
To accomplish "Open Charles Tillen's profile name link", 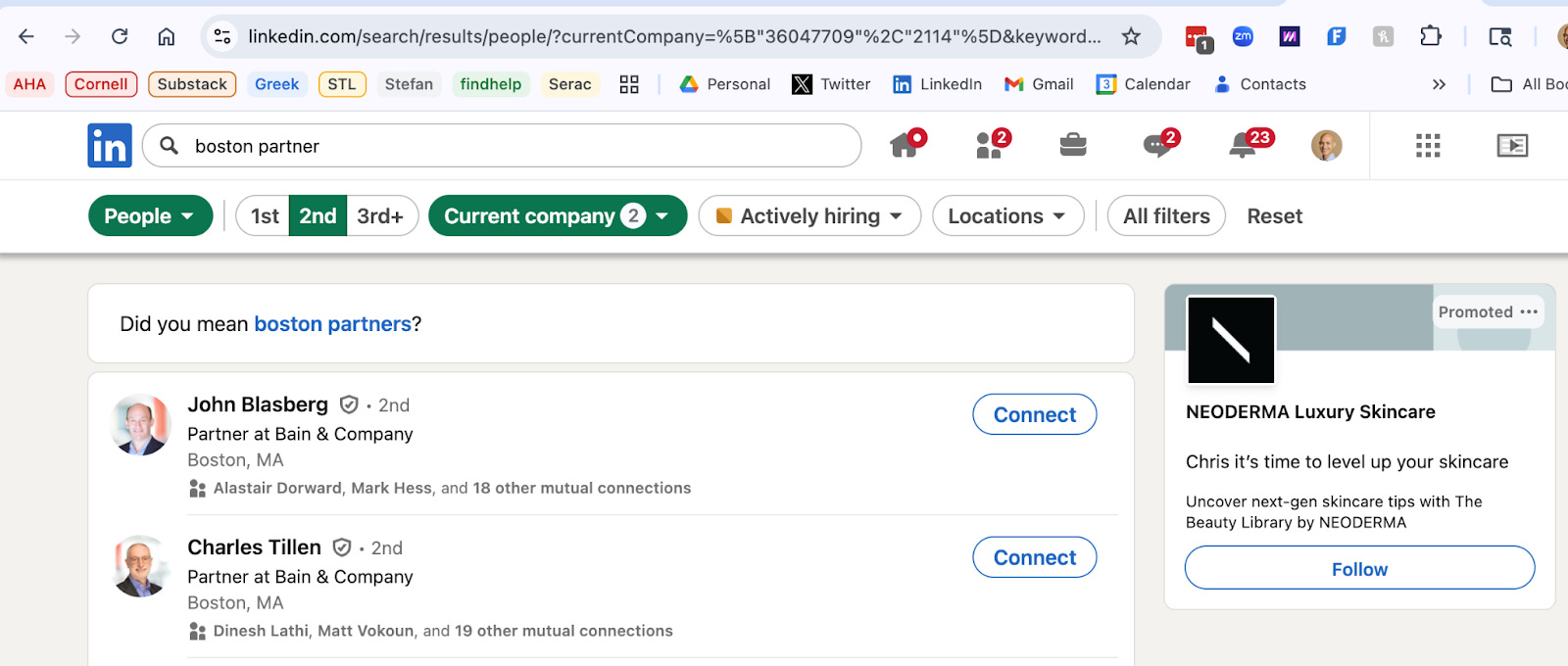I will click(x=255, y=547).
